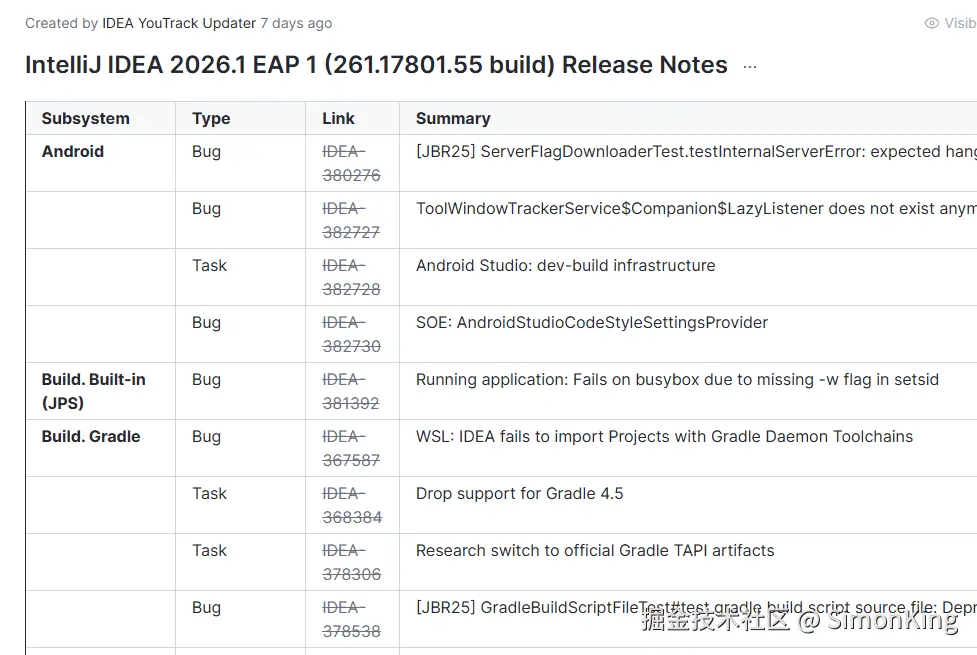Click the Link column header
This screenshot has width=977, height=655.
(x=338, y=118)
